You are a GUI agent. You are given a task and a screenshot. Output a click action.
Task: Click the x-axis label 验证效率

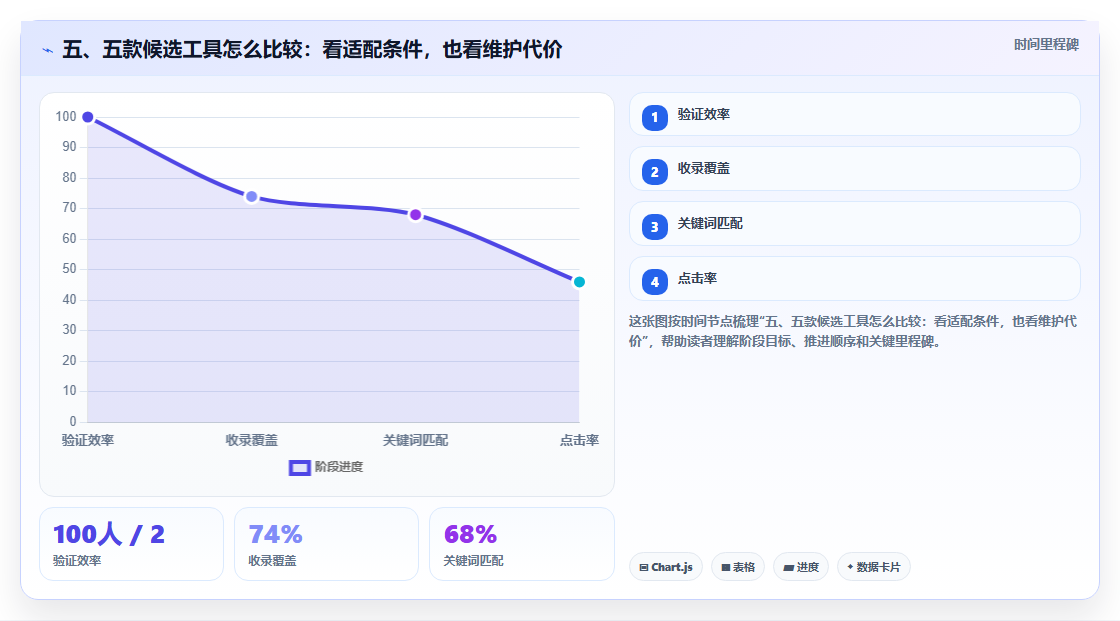88,440
